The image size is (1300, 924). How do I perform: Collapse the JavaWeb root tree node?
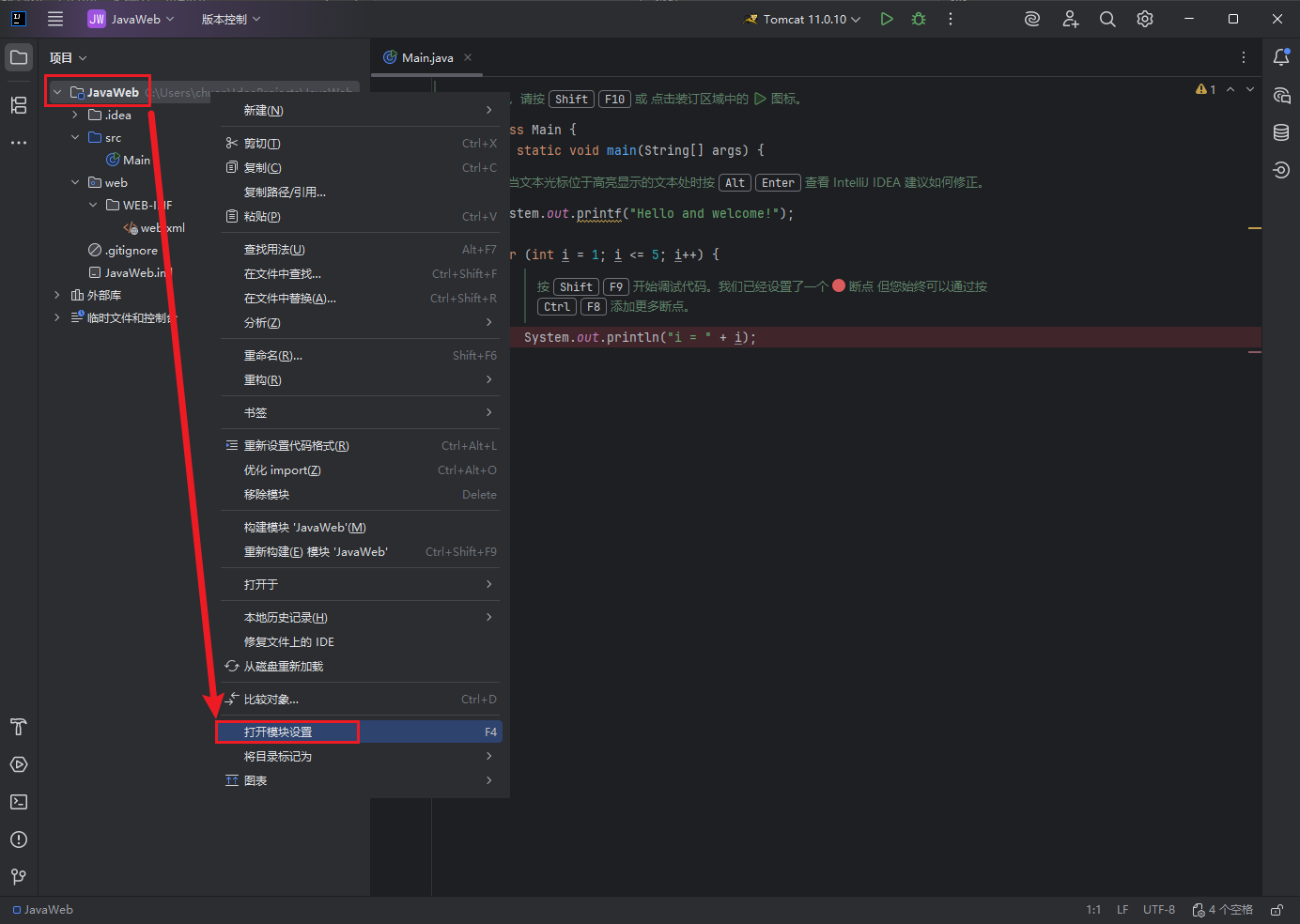point(57,92)
